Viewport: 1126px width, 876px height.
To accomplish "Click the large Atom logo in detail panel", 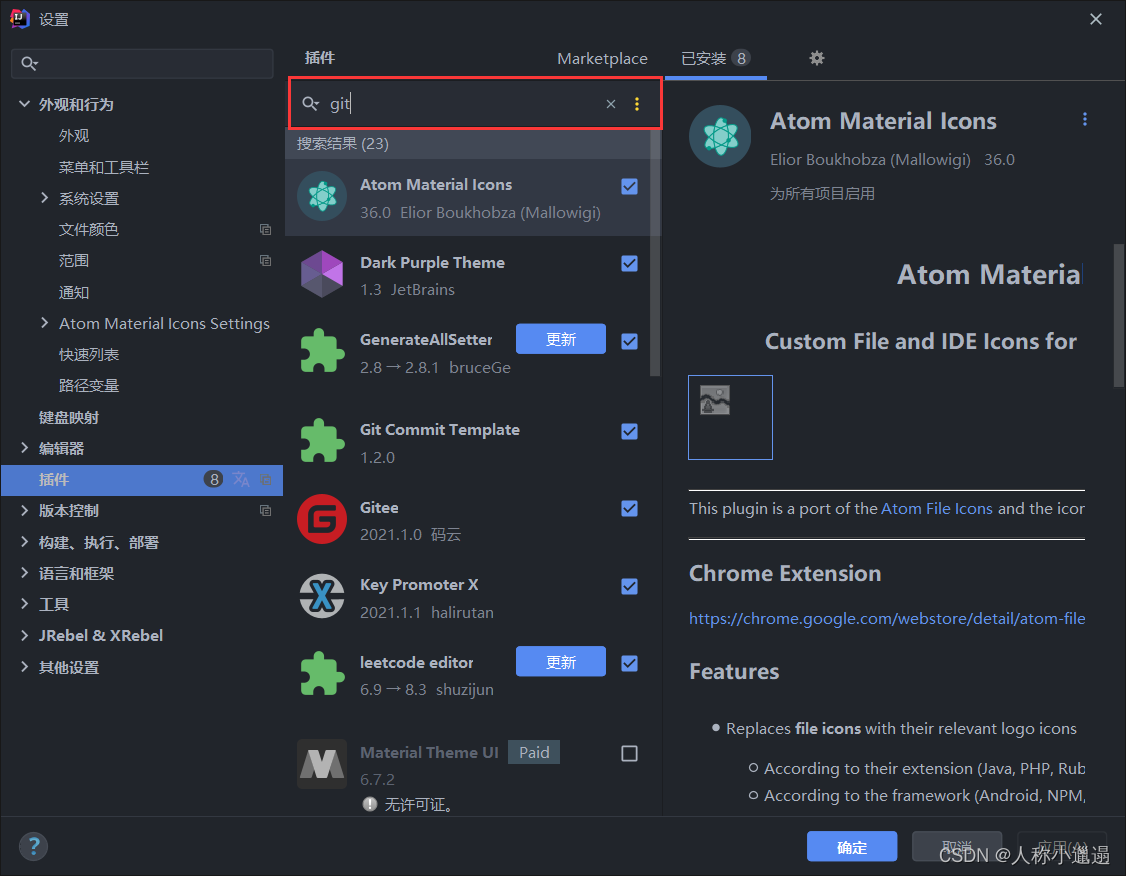I will pyautogui.click(x=720, y=136).
